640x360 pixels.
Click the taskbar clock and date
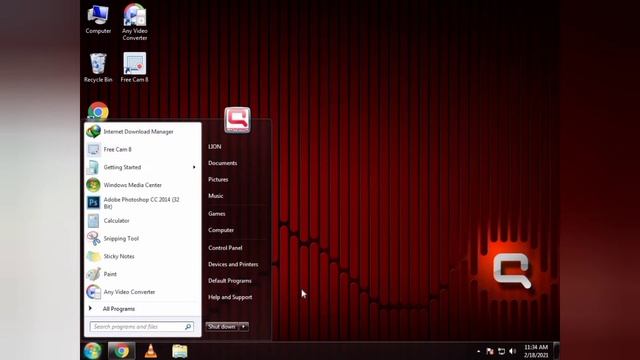(536, 351)
